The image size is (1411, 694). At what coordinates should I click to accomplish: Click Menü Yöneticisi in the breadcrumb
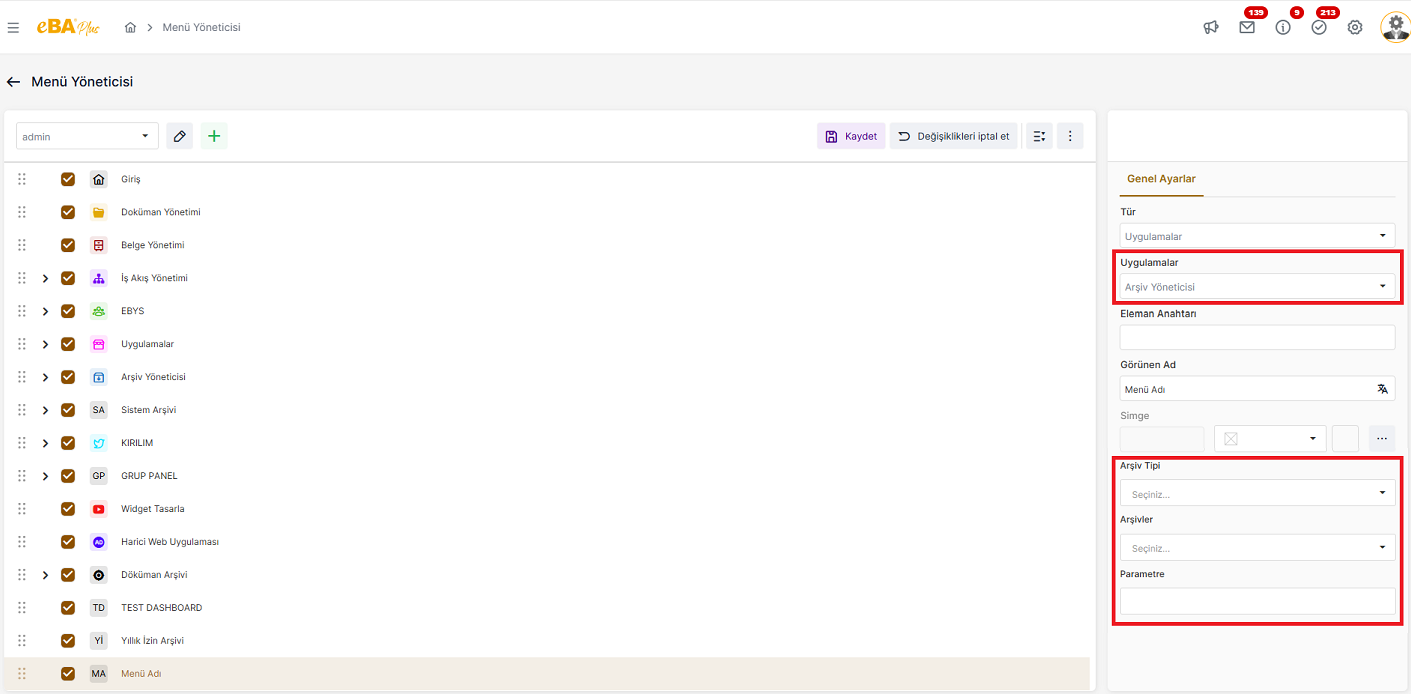click(x=201, y=28)
